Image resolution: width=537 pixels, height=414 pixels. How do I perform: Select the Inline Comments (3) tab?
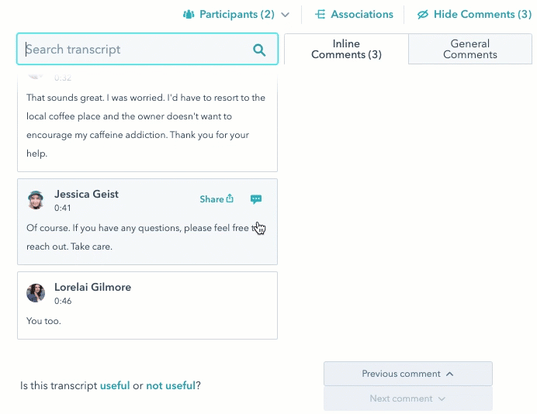click(346, 49)
